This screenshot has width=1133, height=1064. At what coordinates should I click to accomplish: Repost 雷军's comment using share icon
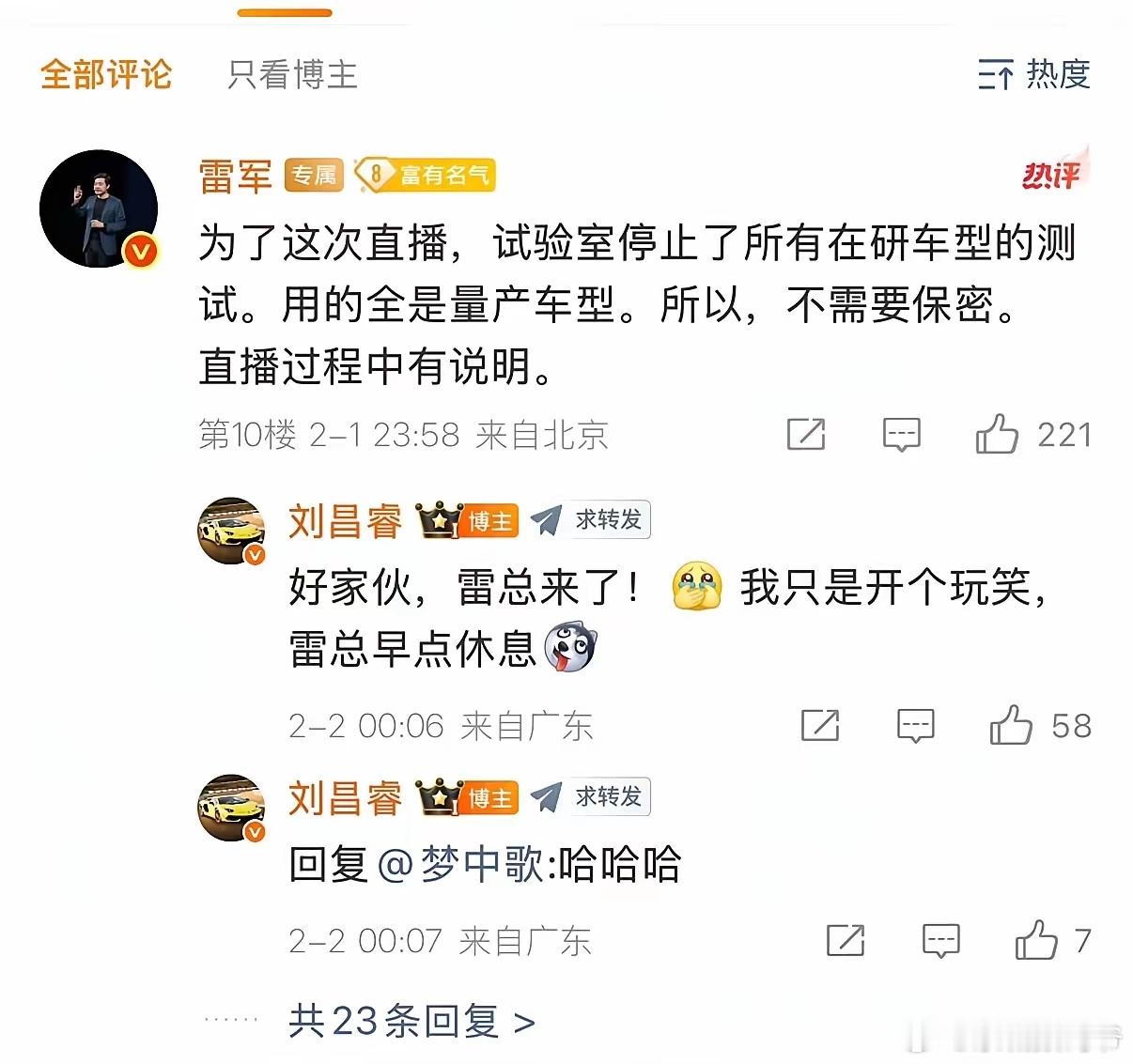click(x=806, y=434)
